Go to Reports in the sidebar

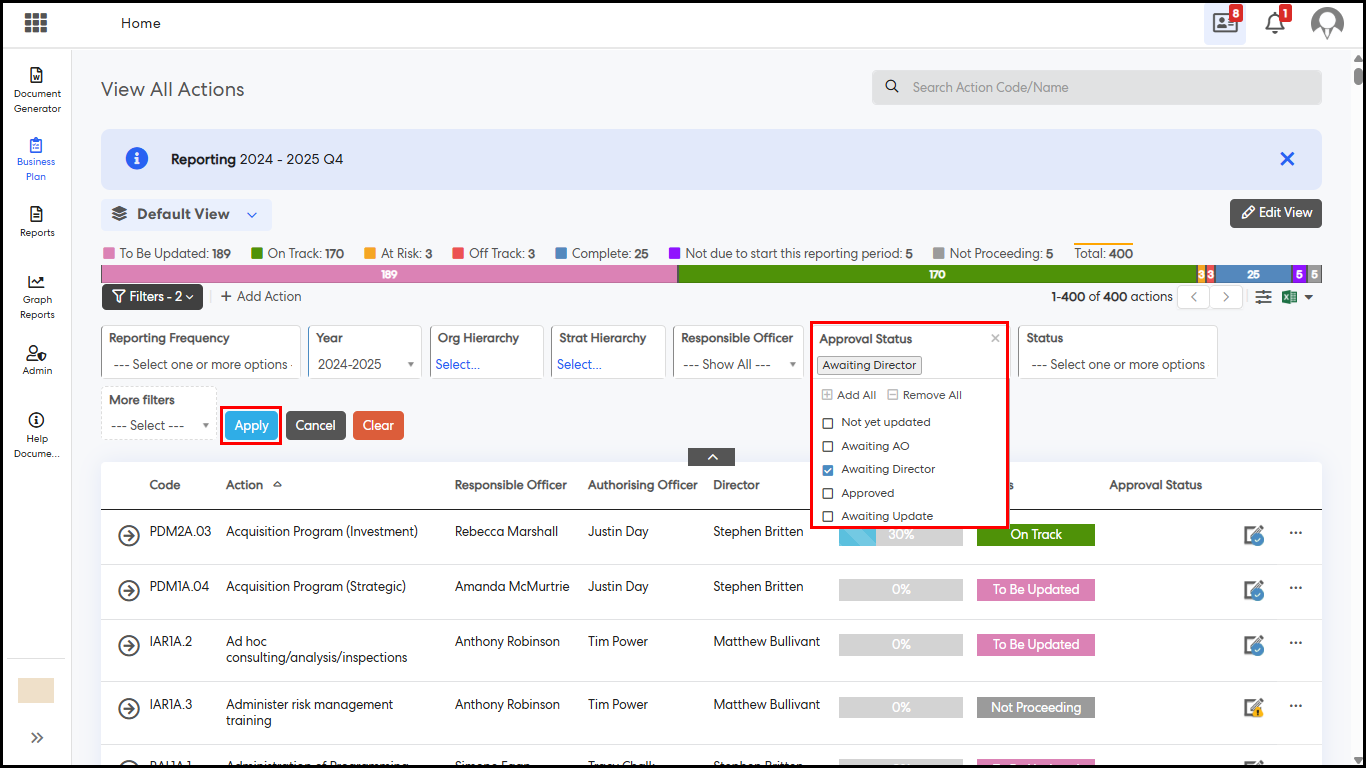point(37,221)
